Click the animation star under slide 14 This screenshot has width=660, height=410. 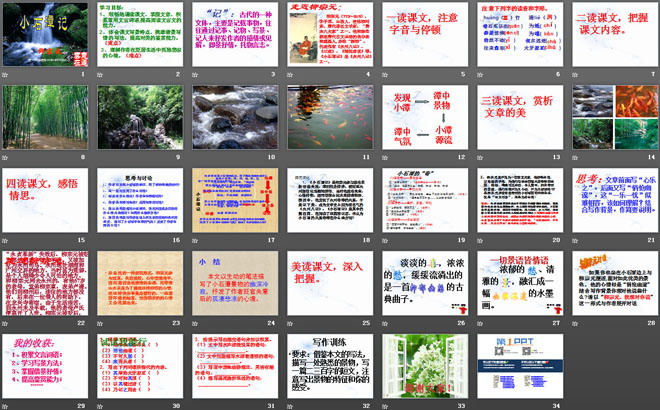click(x=575, y=158)
